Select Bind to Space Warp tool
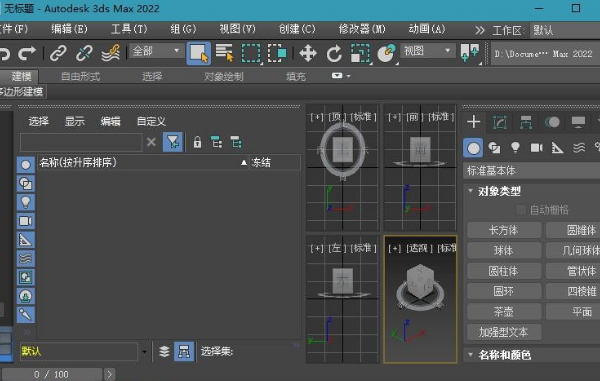The height and width of the screenshot is (381, 600). tap(111, 53)
